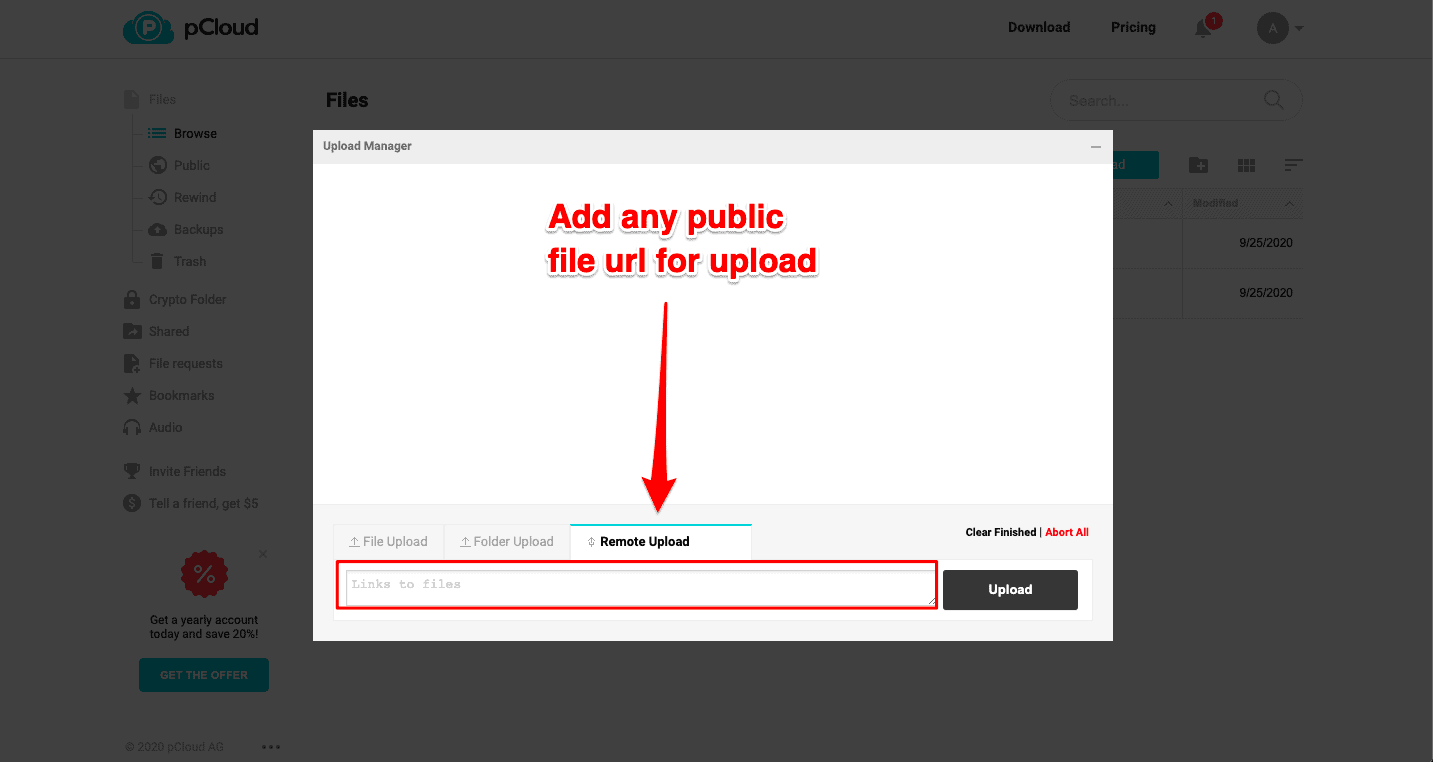This screenshot has width=1433, height=762.
Task: Create a new folder
Action: tap(1198, 164)
